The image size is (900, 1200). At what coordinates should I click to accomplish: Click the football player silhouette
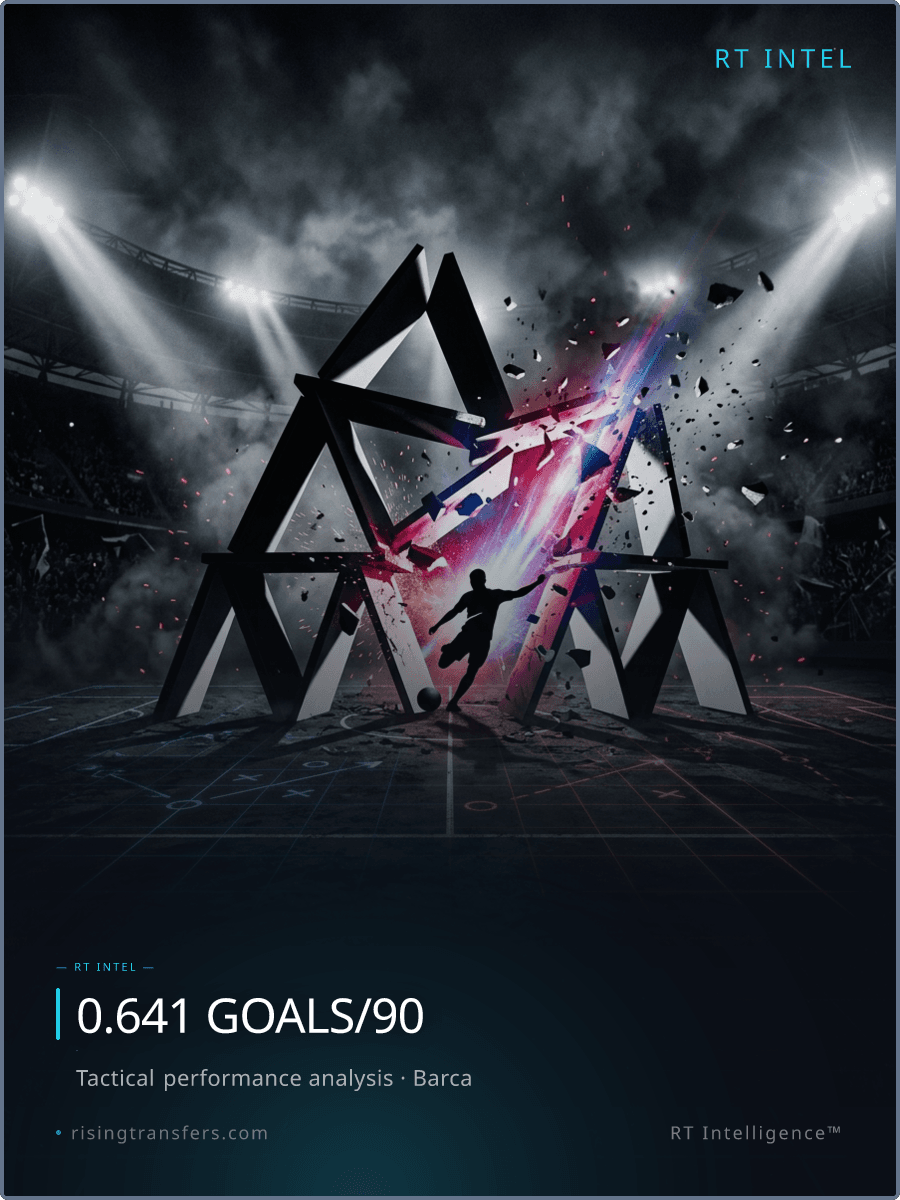click(483, 635)
